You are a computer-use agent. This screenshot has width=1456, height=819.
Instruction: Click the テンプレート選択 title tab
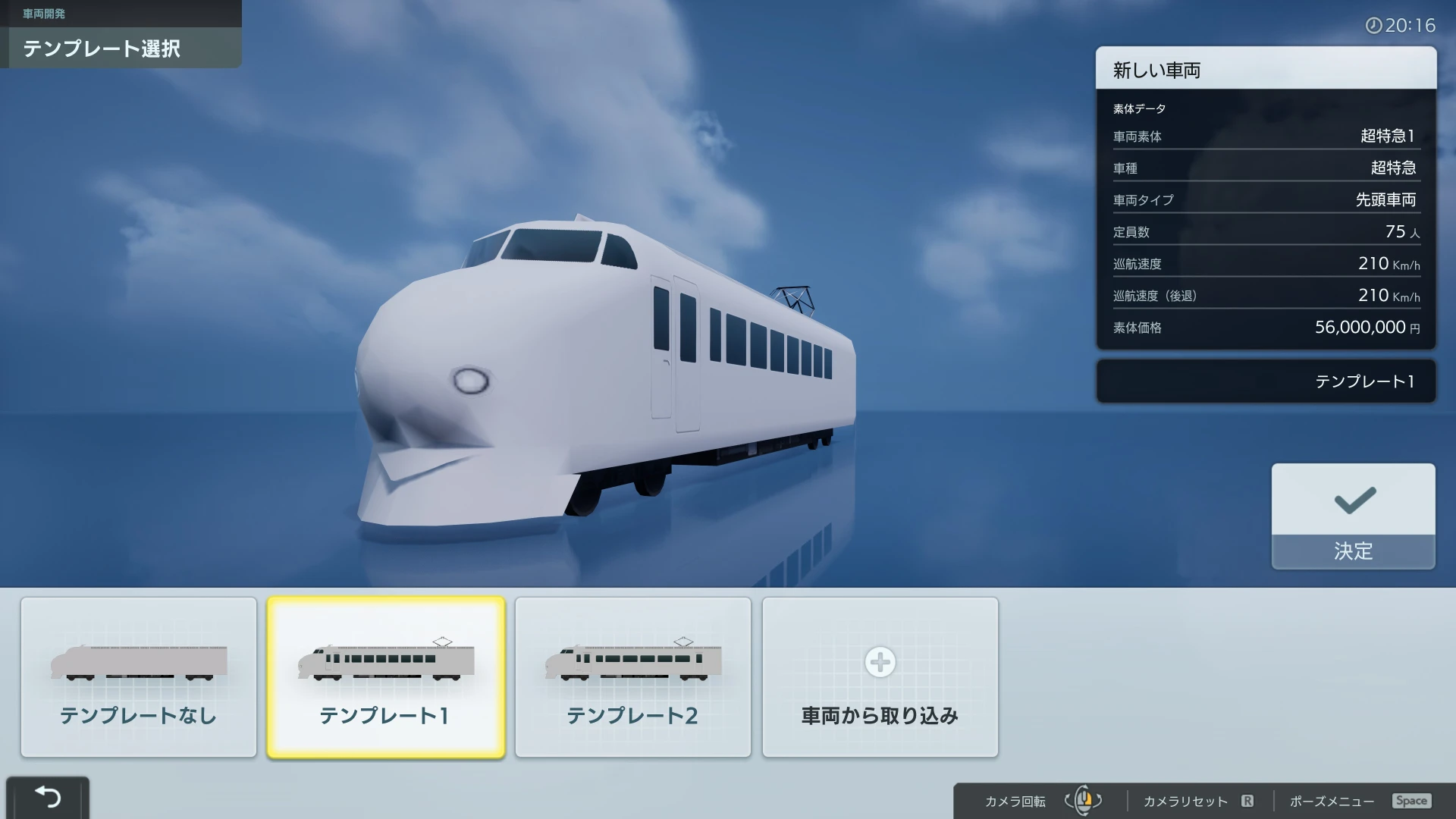[102, 49]
